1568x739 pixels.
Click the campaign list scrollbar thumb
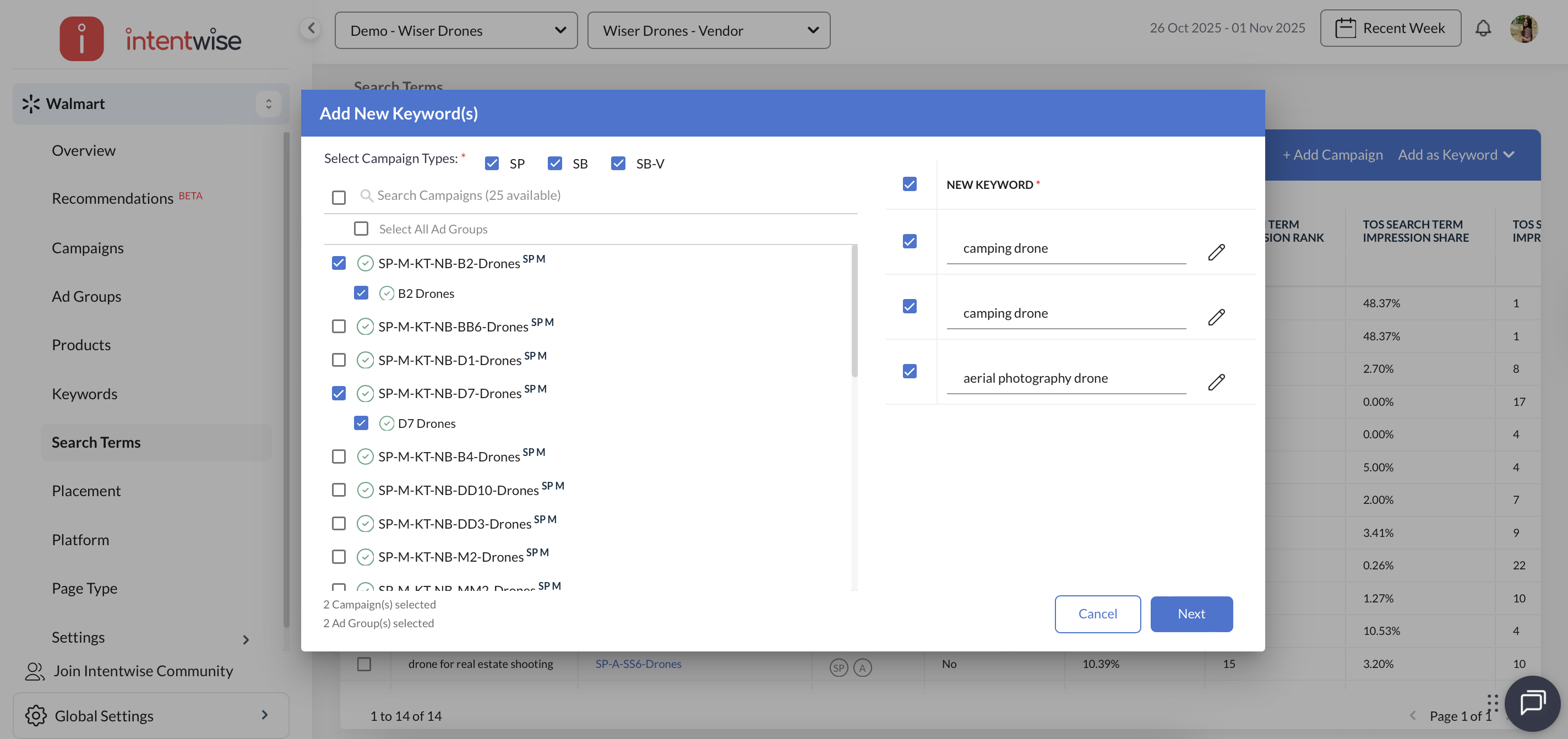854,311
